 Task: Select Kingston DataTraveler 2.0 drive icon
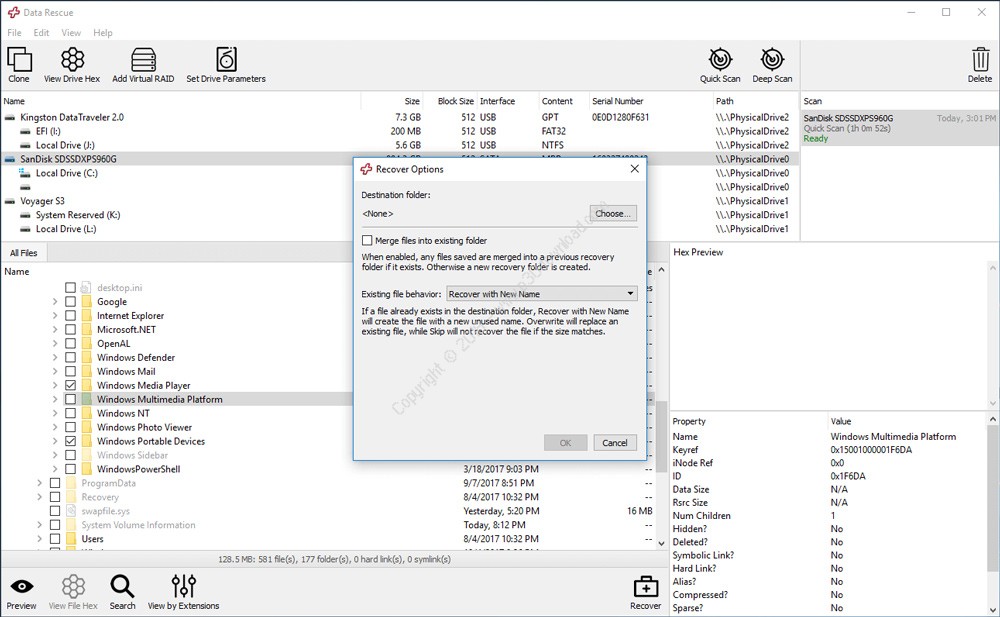click(x=10, y=117)
